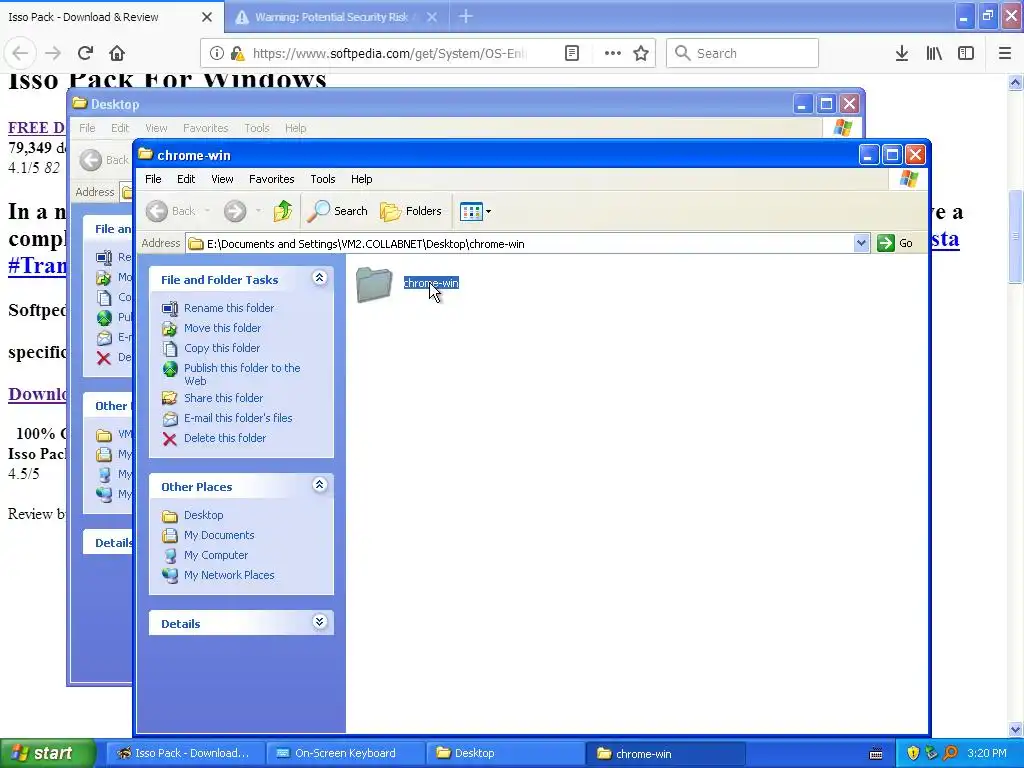Switch to On-Screen Keyboard in taskbar

pyautogui.click(x=345, y=753)
